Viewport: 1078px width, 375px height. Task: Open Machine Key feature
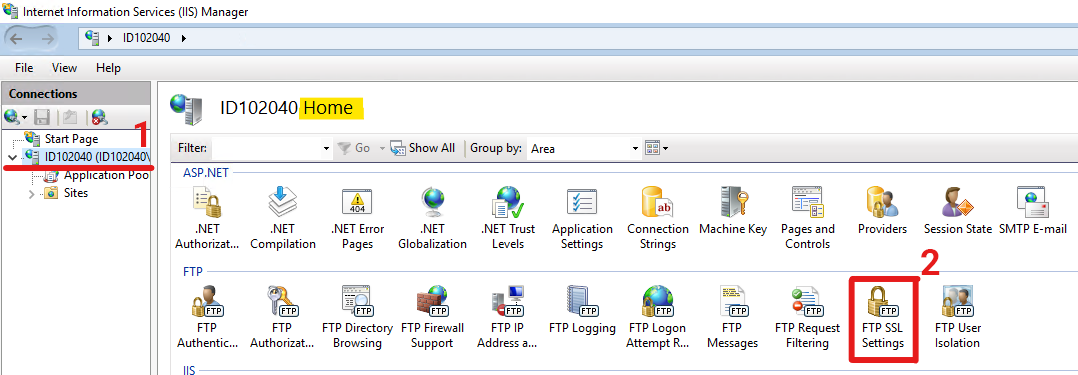point(733,211)
